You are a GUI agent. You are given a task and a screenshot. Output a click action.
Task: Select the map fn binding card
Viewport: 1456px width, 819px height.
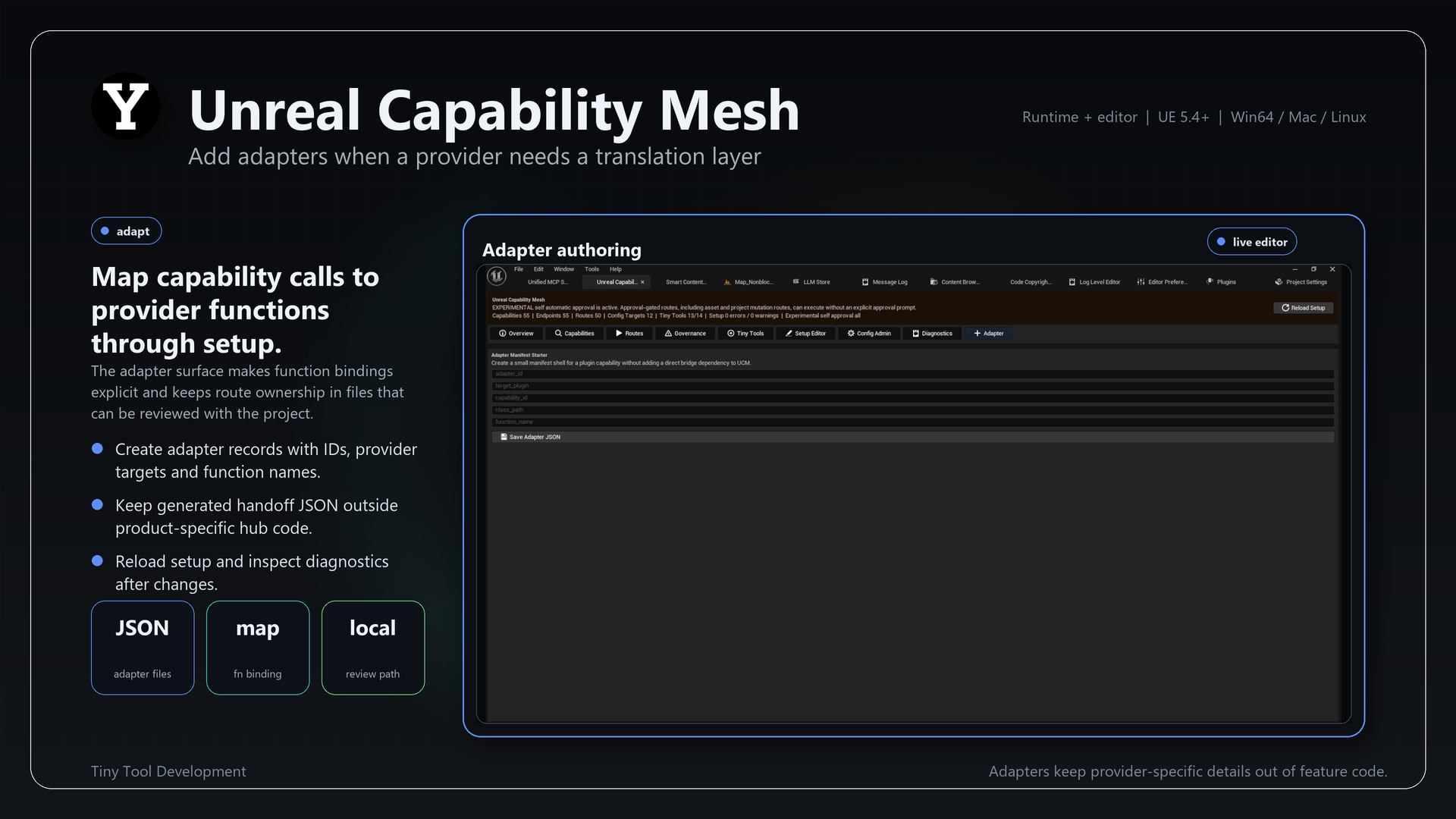click(x=258, y=648)
